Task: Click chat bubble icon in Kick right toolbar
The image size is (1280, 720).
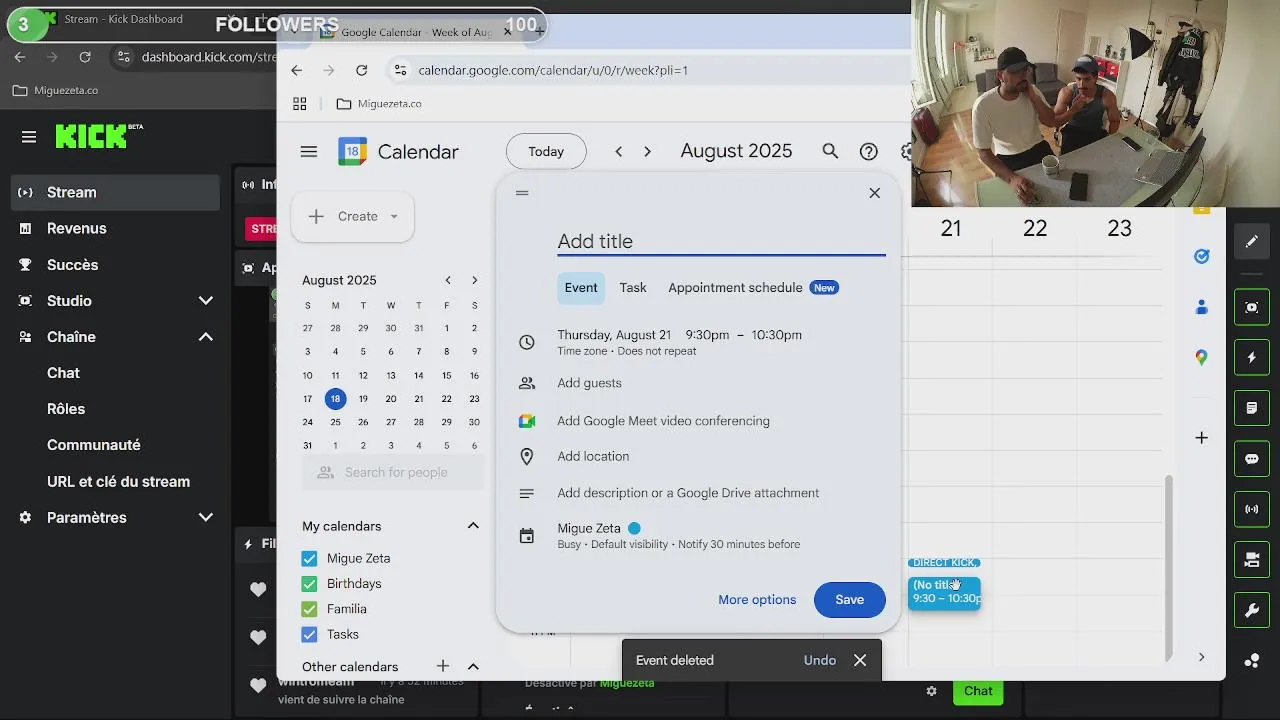Action: (x=1252, y=459)
